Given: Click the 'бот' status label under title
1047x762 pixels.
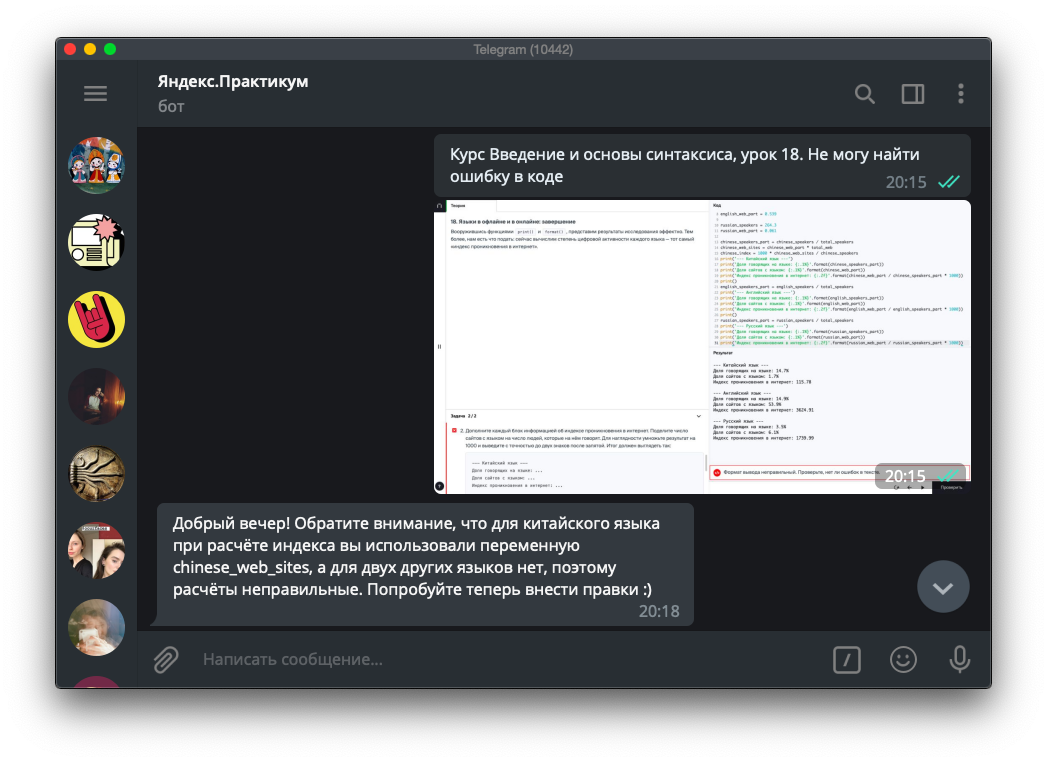Looking at the screenshot, I should (171, 106).
